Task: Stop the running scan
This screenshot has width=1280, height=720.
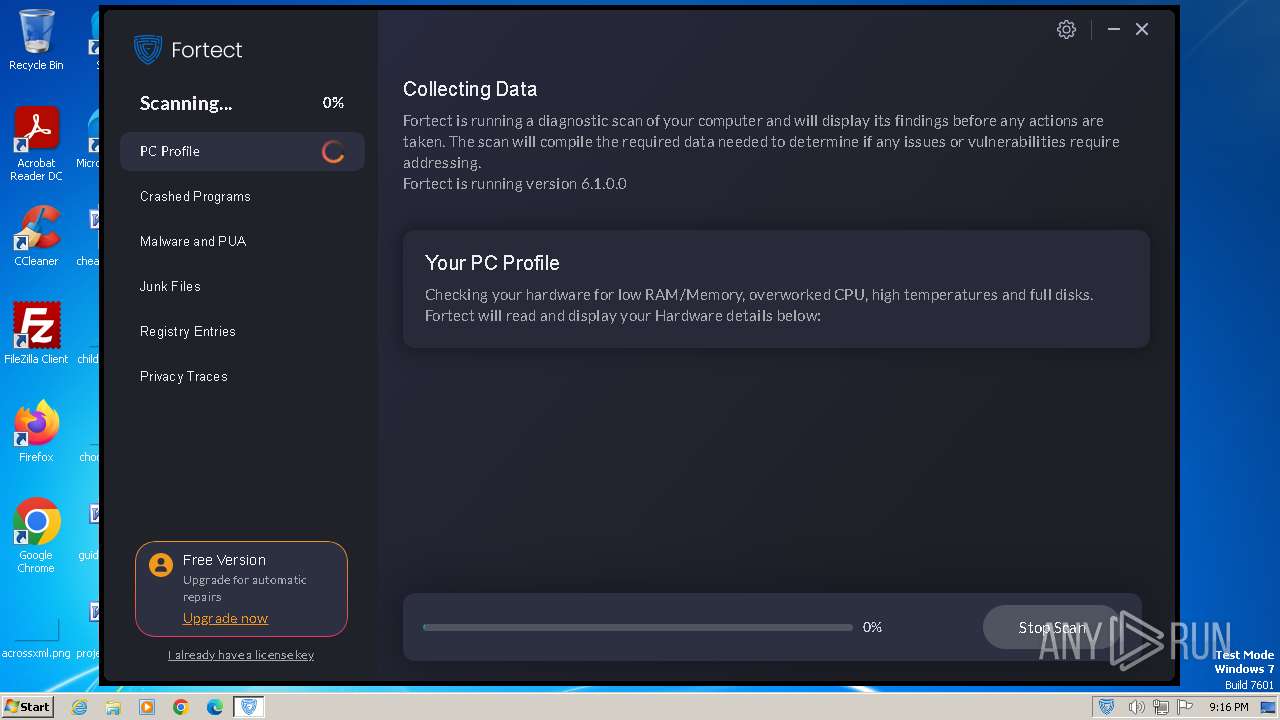Action: [x=1052, y=628]
